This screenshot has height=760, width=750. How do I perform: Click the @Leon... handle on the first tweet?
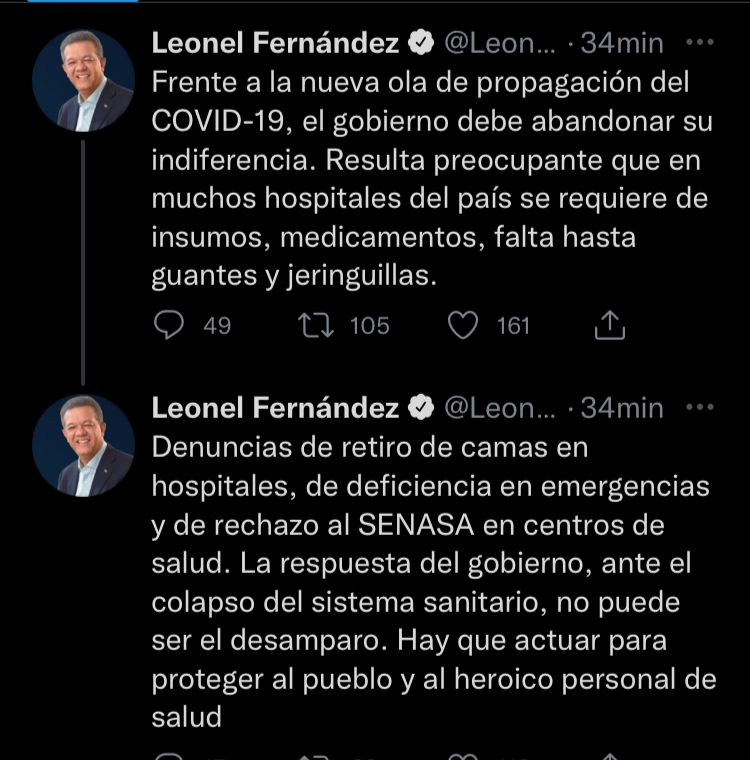pyautogui.click(x=500, y=44)
